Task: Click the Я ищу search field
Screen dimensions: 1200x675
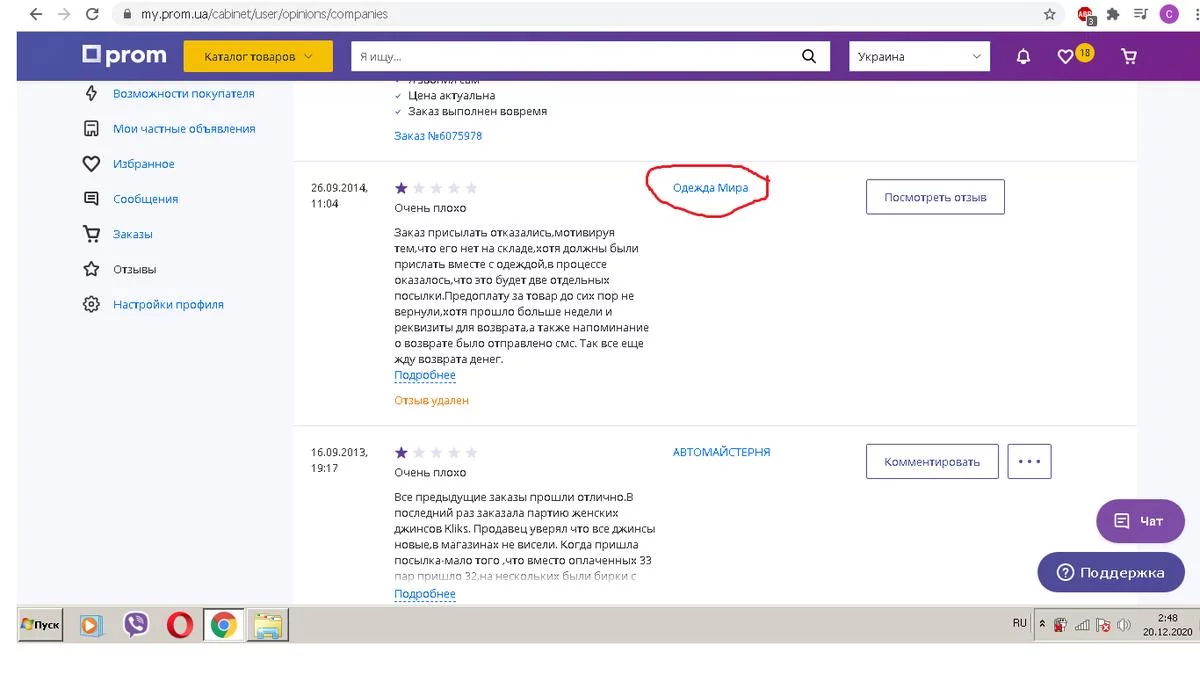Action: point(575,57)
